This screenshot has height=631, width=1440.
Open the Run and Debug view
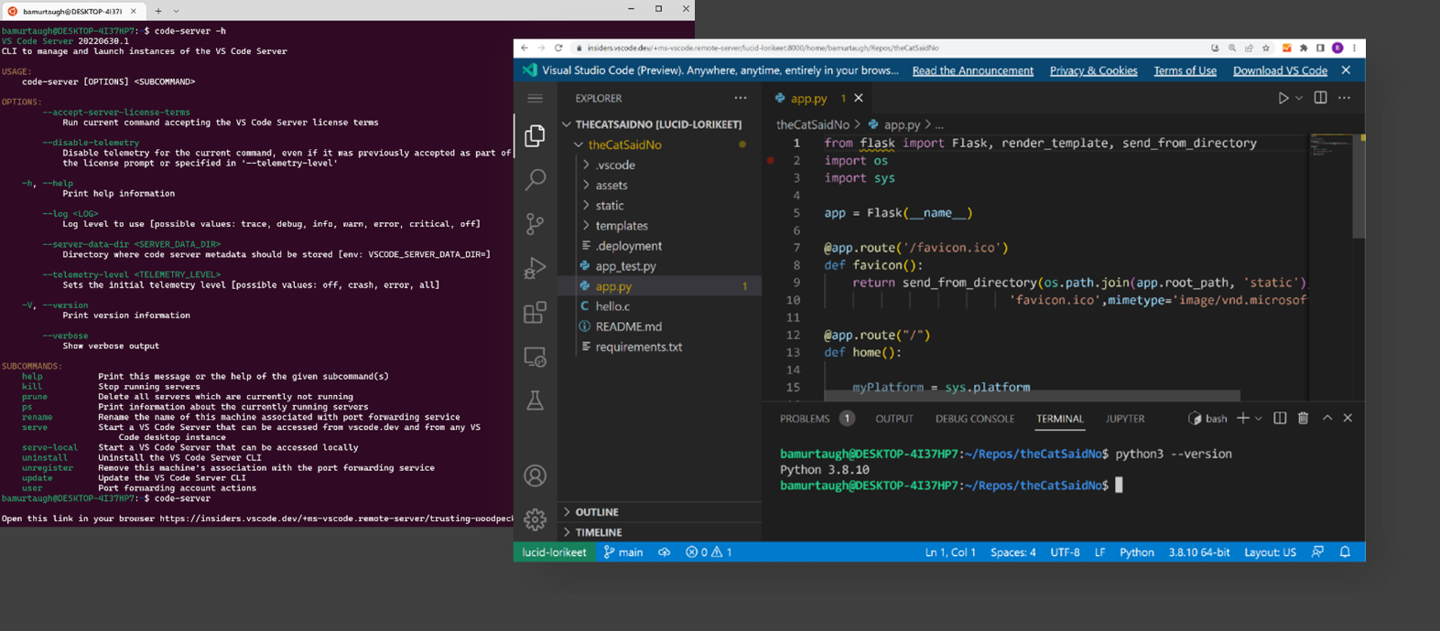tap(535, 268)
